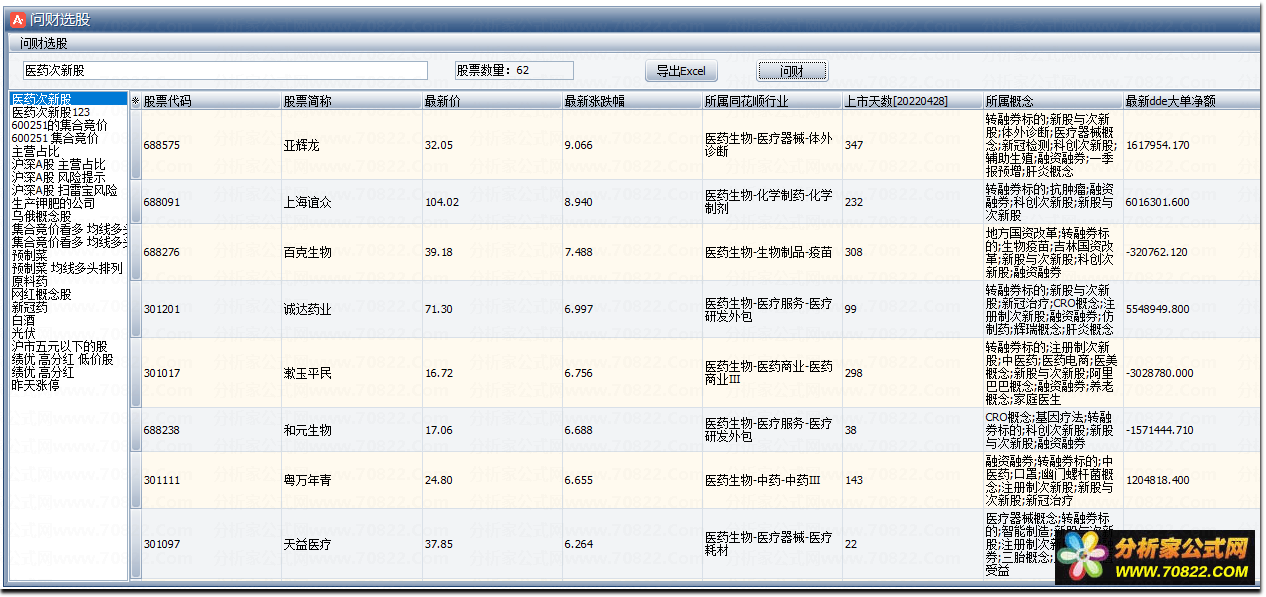The width and height of the screenshot is (1266, 597).
Task: Click the change percentage 6.997
Action: tap(579, 309)
